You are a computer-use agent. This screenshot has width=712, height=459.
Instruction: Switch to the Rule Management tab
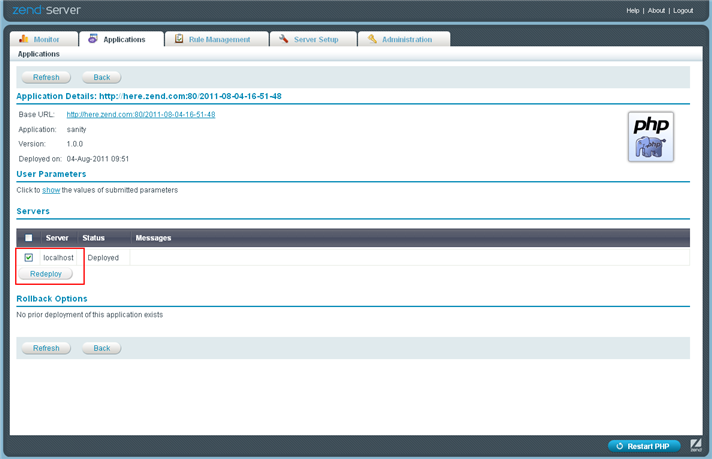pyautogui.click(x=218, y=40)
